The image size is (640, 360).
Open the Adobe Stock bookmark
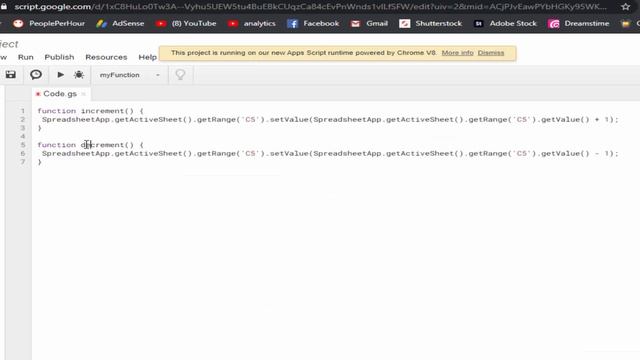(505, 24)
